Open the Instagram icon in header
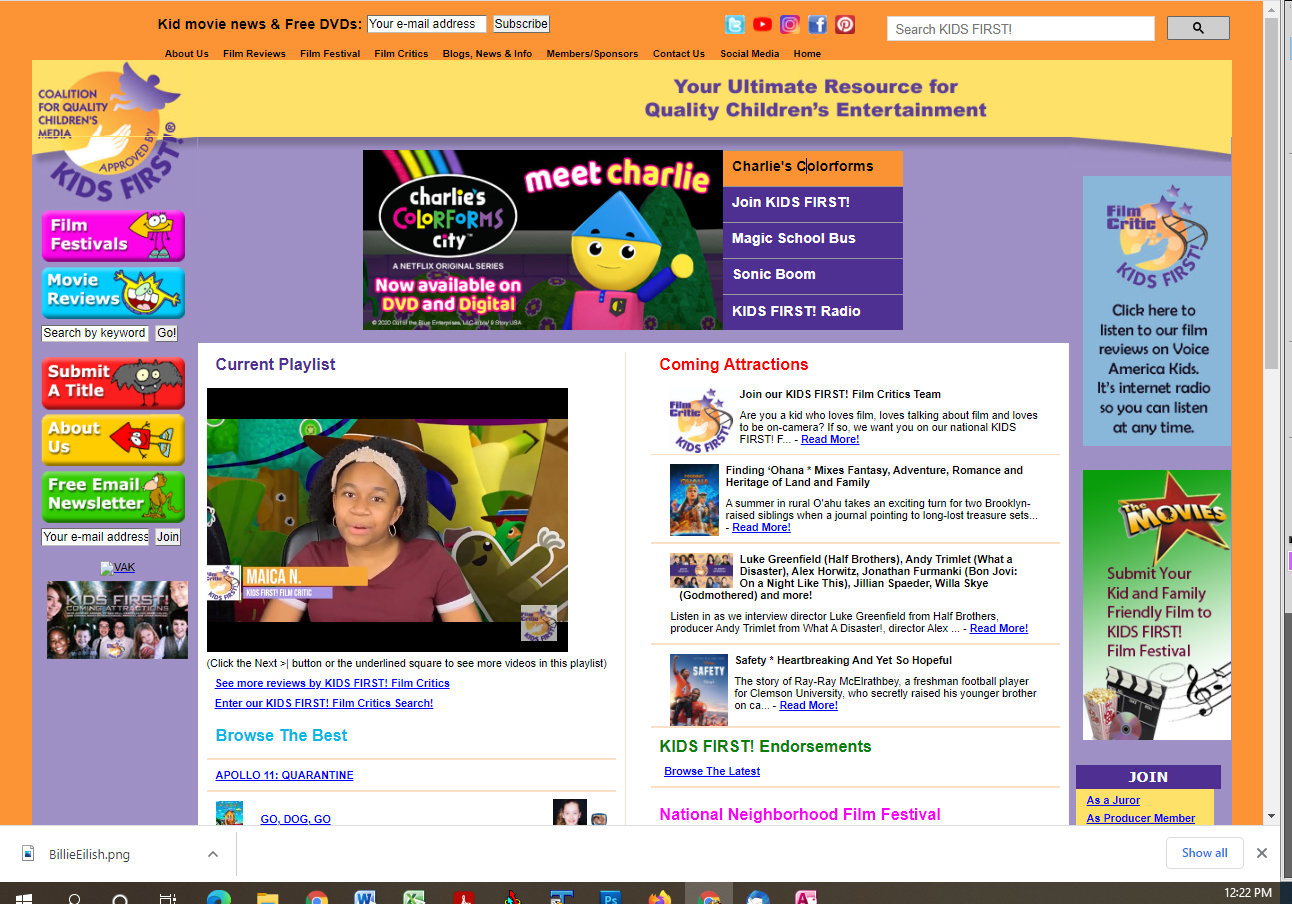 pyautogui.click(x=790, y=25)
